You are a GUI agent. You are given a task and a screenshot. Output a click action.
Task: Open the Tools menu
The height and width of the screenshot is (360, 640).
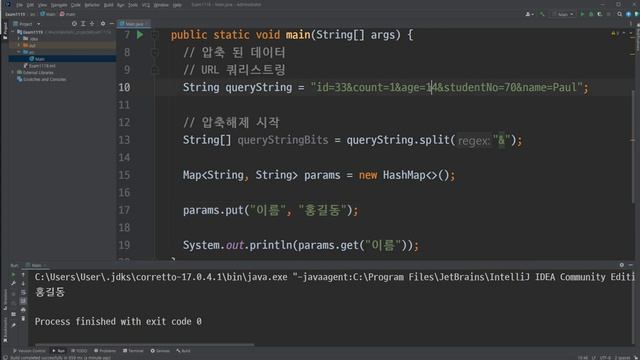coord(133,5)
